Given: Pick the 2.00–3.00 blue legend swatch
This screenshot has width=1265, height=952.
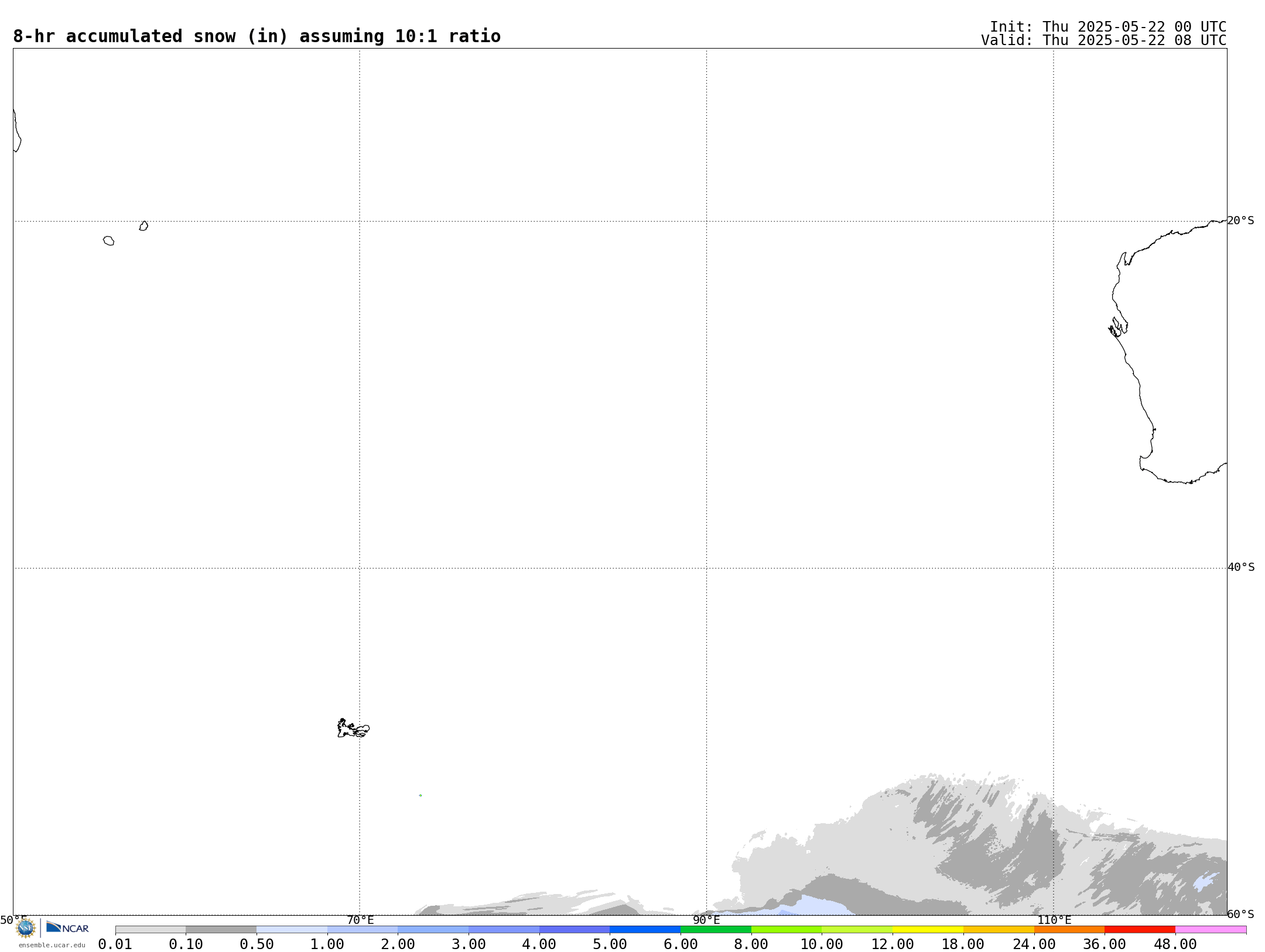Looking at the screenshot, I should point(433,930).
